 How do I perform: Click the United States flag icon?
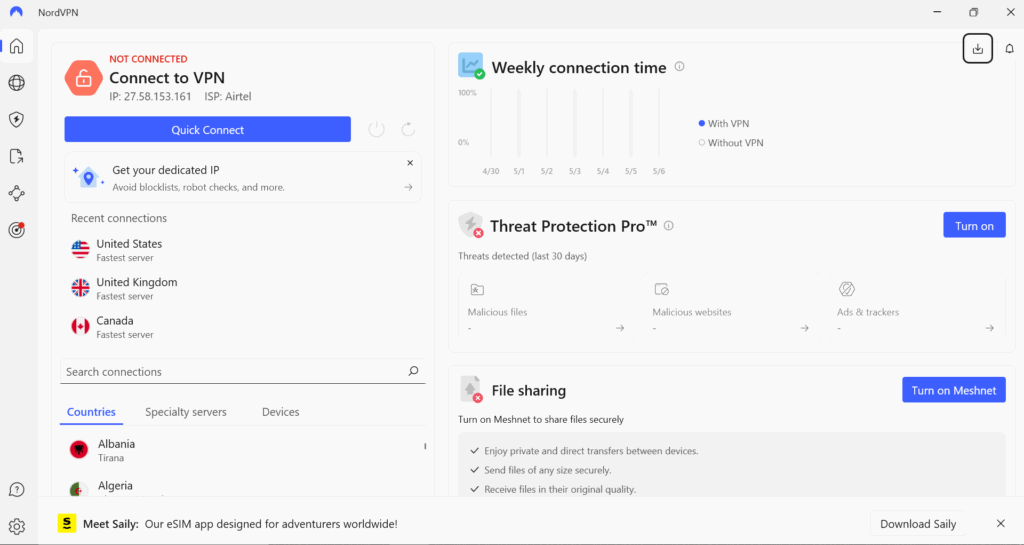[x=80, y=249]
